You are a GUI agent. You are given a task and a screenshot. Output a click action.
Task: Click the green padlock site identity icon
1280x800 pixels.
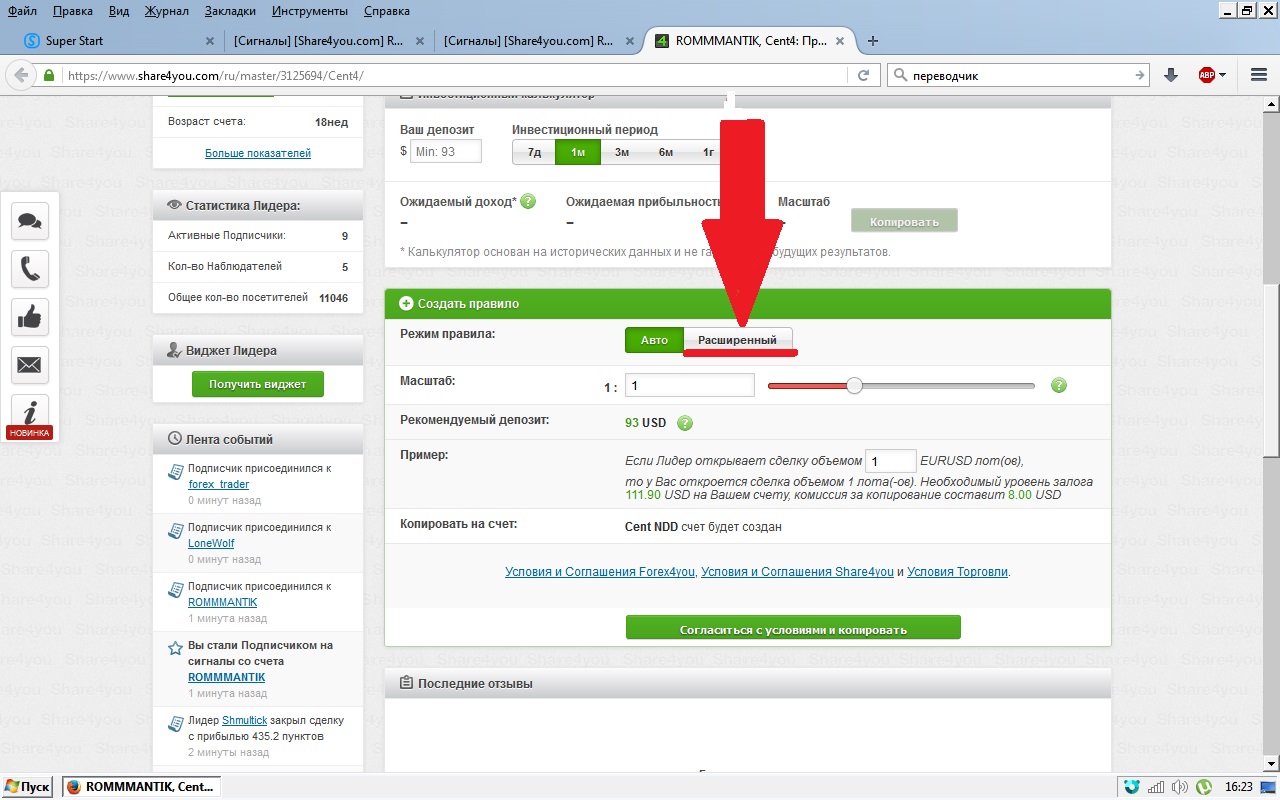(48, 75)
